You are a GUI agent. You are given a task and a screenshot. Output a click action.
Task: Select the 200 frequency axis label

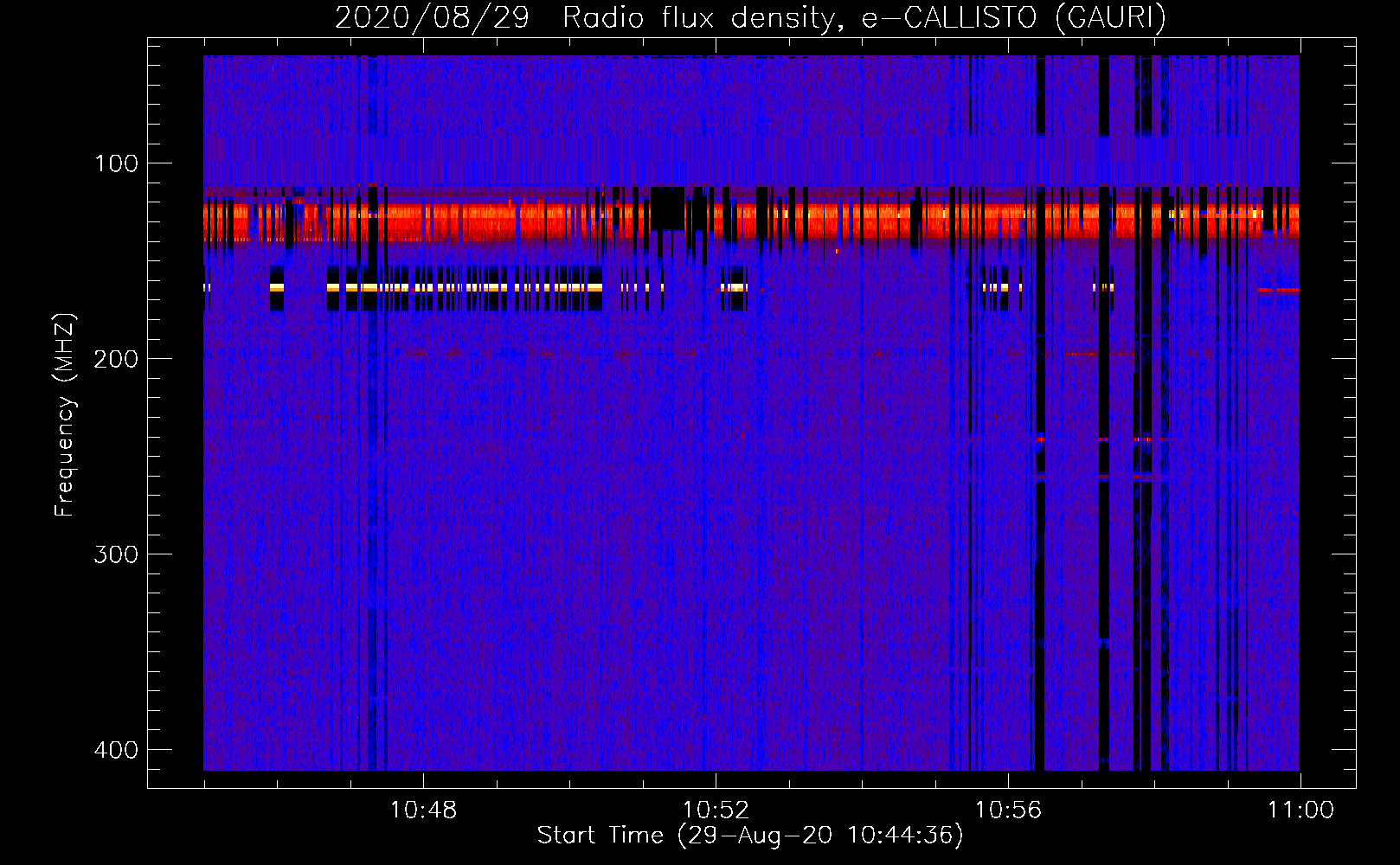pos(116,359)
